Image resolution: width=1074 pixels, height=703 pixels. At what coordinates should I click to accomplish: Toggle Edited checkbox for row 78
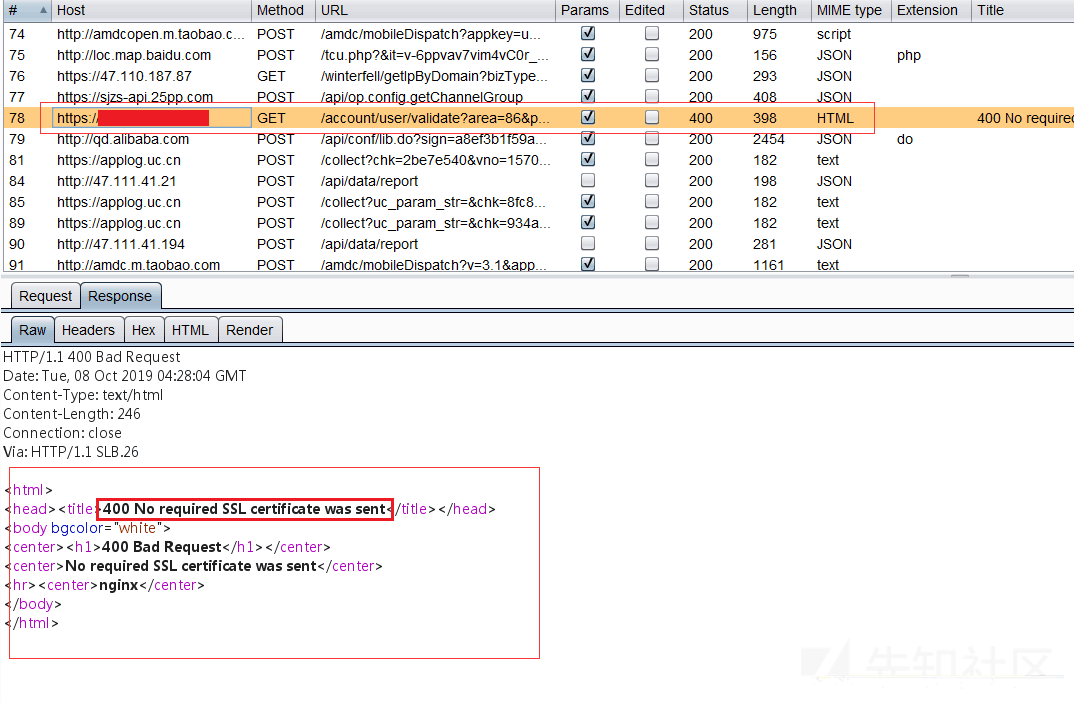coord(652,117)
